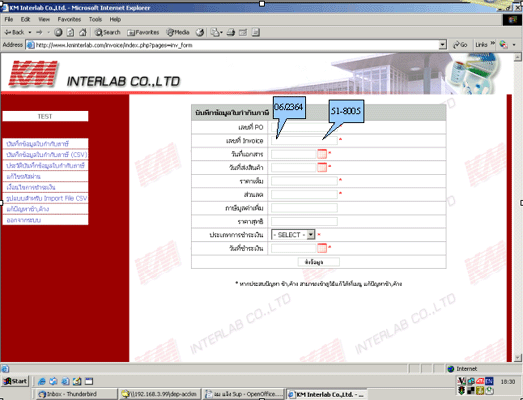Click the Stop icon in the toolbar
The height and width of the screenshot is (400, 523).
coord(58,32)
